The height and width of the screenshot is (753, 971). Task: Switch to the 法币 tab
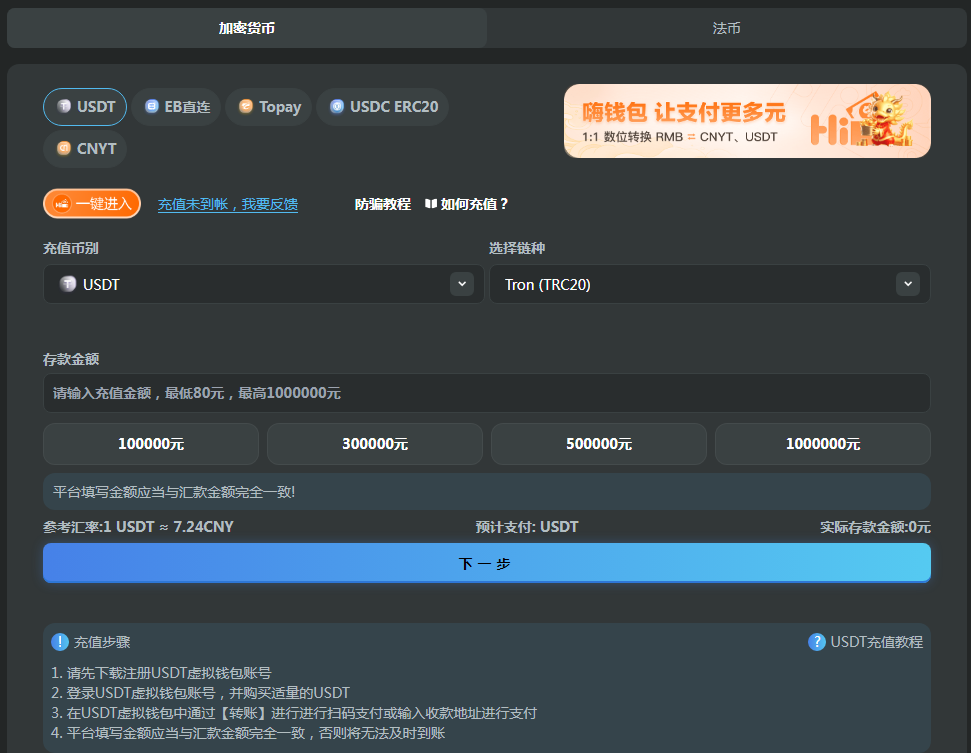727,28
